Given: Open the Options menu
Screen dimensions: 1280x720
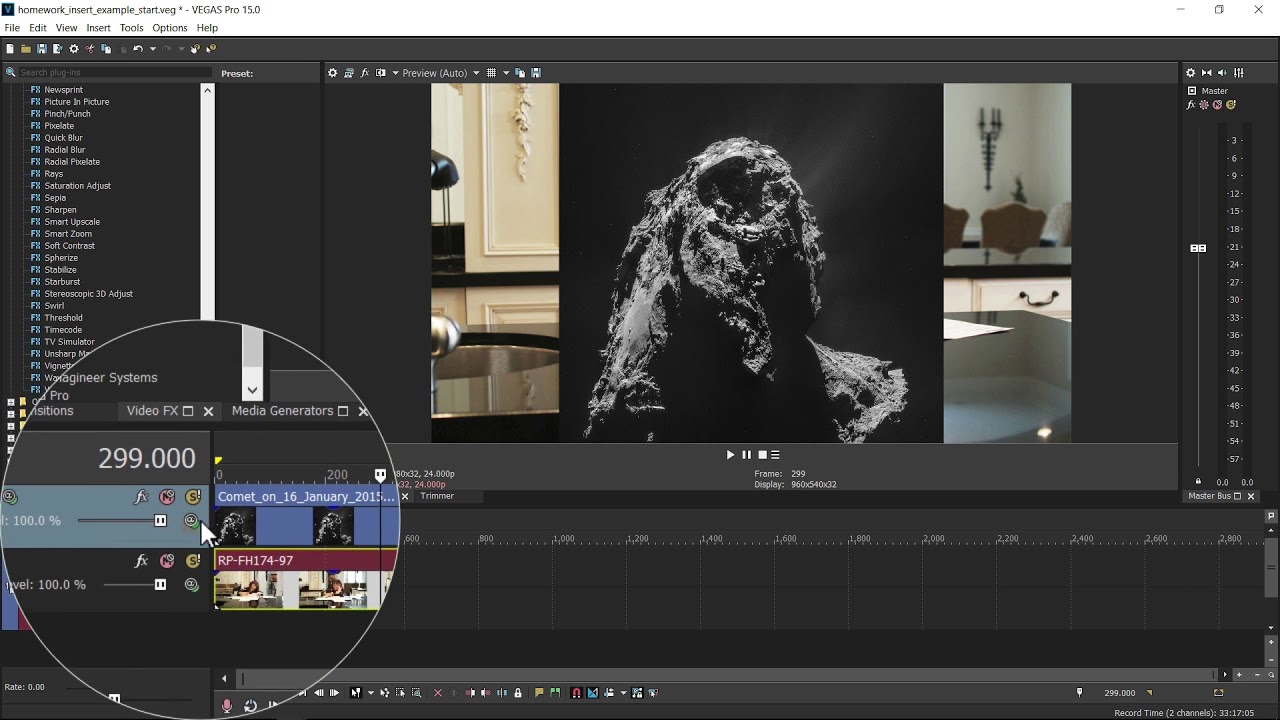Looking at the screenshot, I should tap(170, 28).
